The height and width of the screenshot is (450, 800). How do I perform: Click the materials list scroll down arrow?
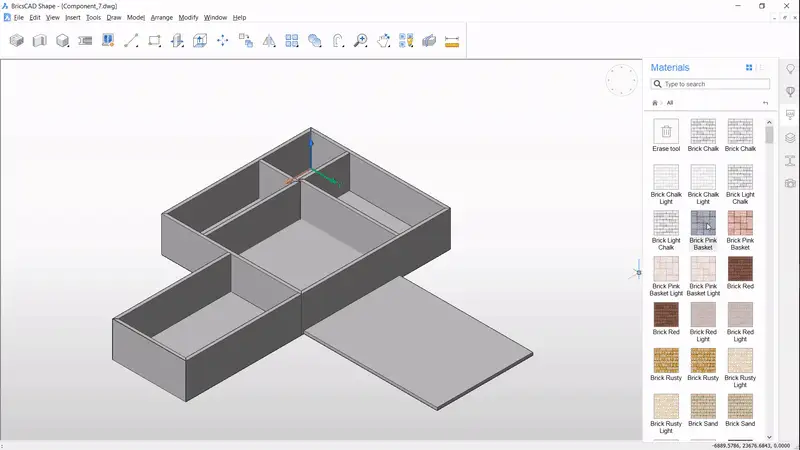click(x=769, y=437)
